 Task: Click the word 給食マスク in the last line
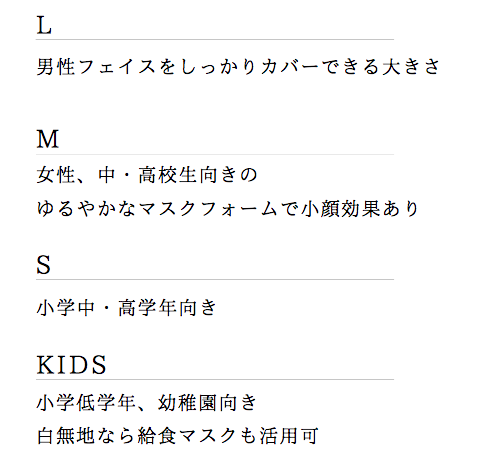pyautogui.click(x=187, y=436)
